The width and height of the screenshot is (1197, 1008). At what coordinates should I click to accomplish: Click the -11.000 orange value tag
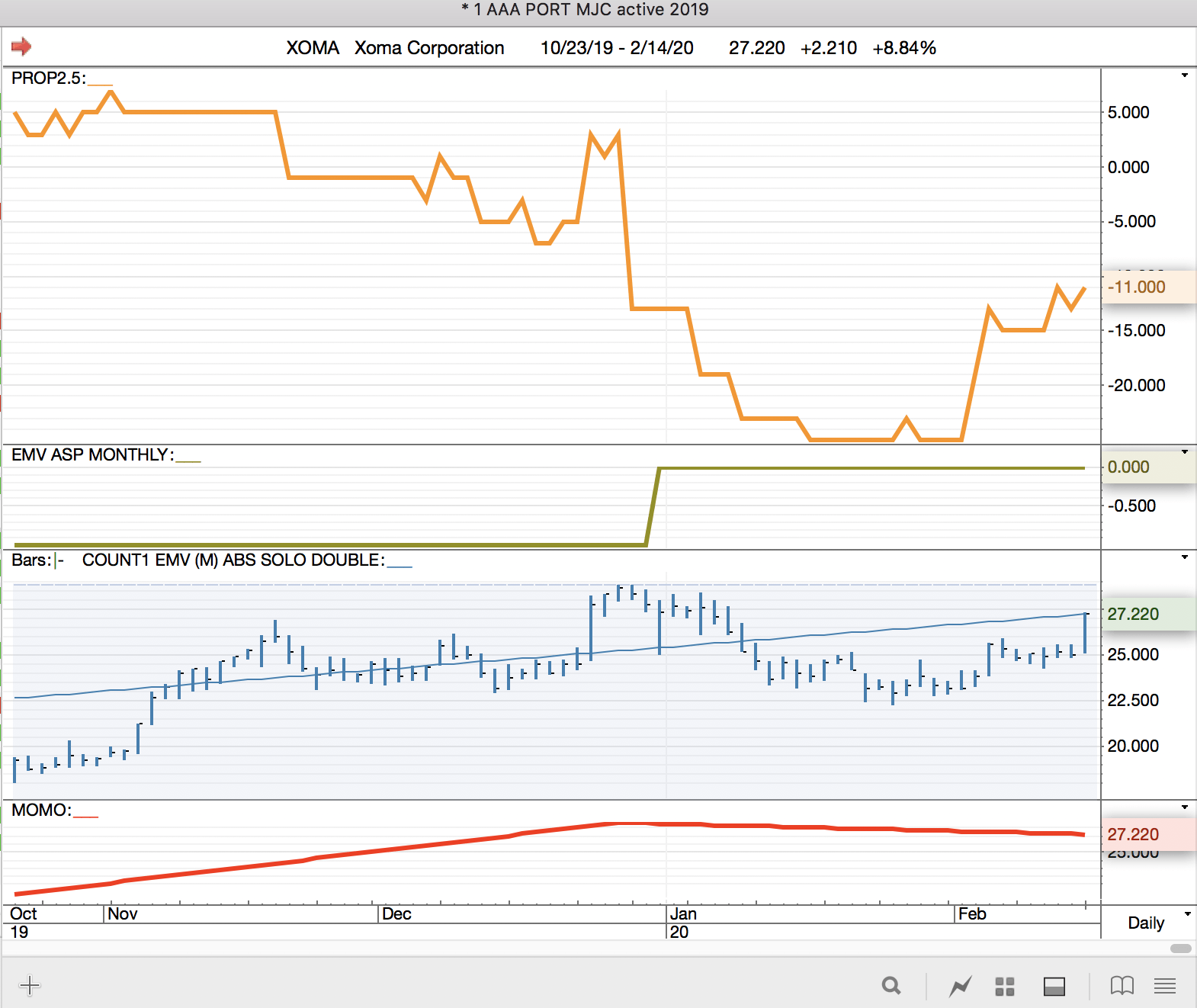pyautogui.click(x=1149, y=287)
